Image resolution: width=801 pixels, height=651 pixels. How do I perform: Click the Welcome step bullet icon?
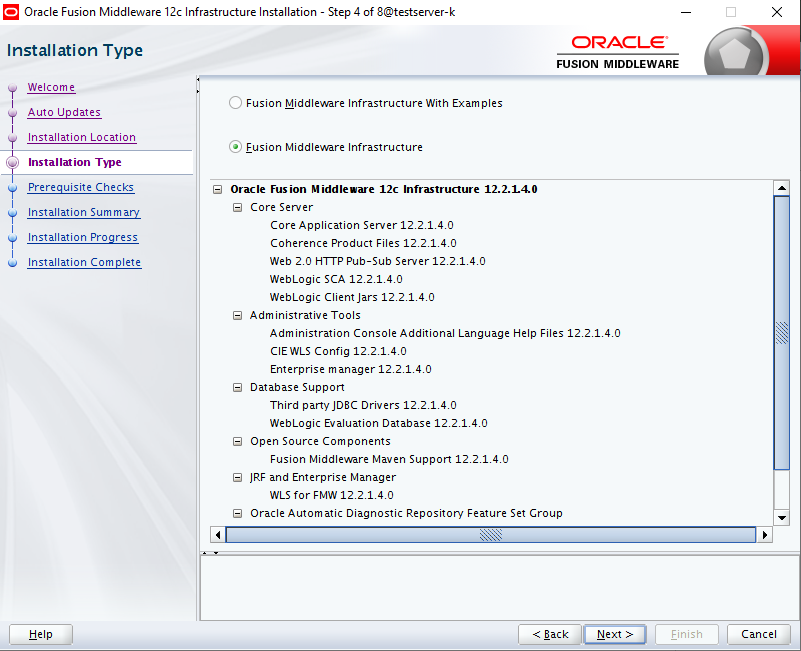pos(13,88)
